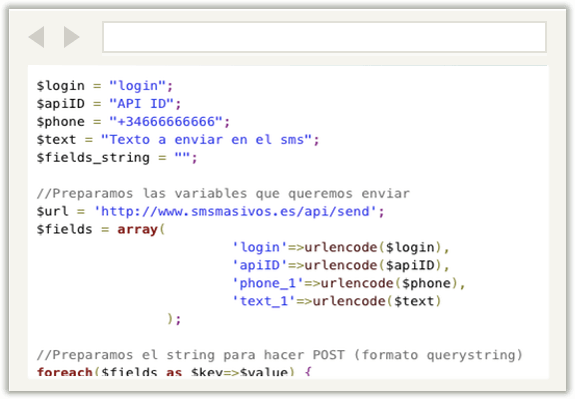The width and height of the screenshot is (575, 399).
Task: Go forward with the right arrow button
Action: click(x=72, y=37)
